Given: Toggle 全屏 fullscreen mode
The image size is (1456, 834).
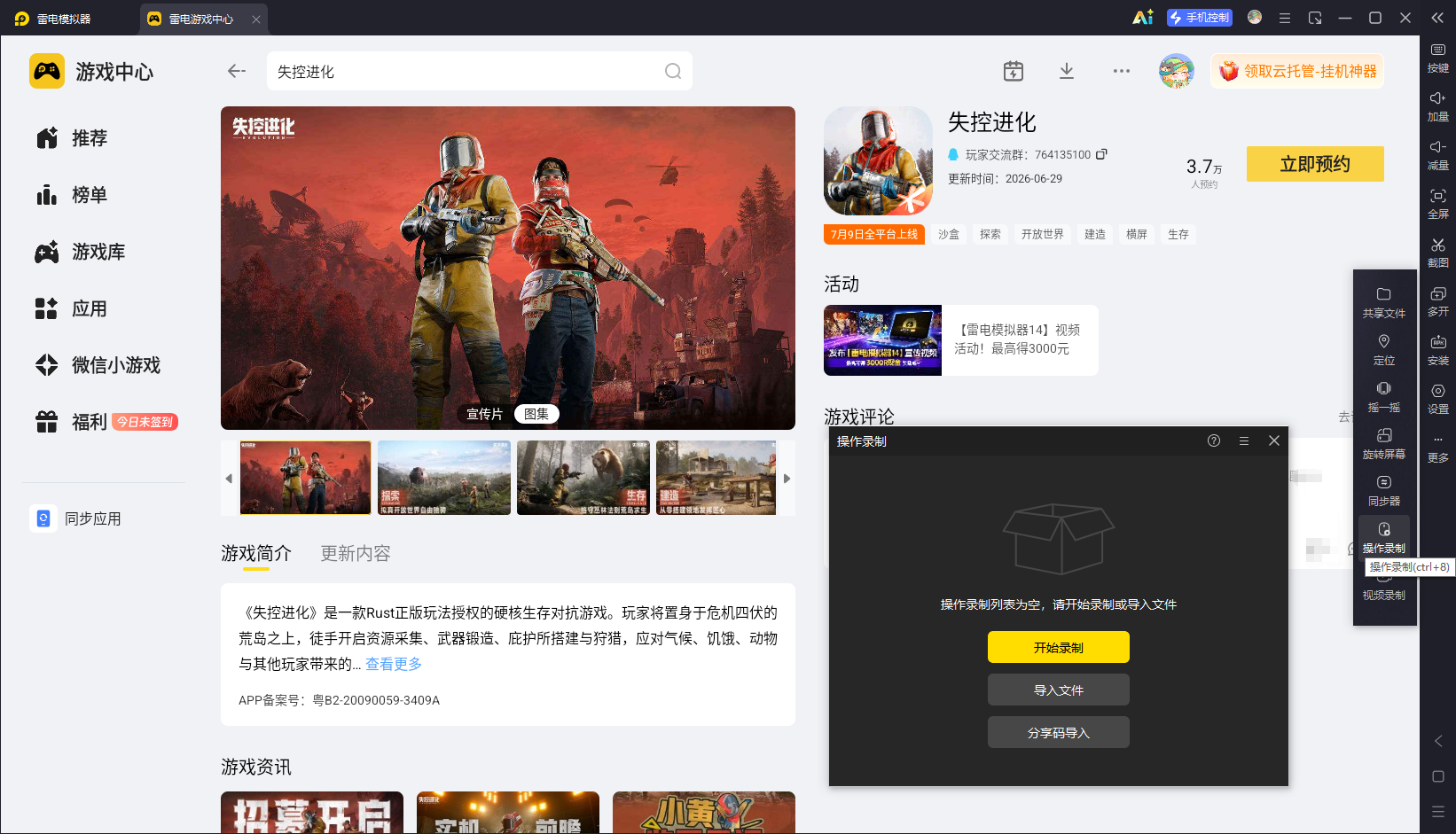Looking at the screenshot, I should tap(1438, 204).
